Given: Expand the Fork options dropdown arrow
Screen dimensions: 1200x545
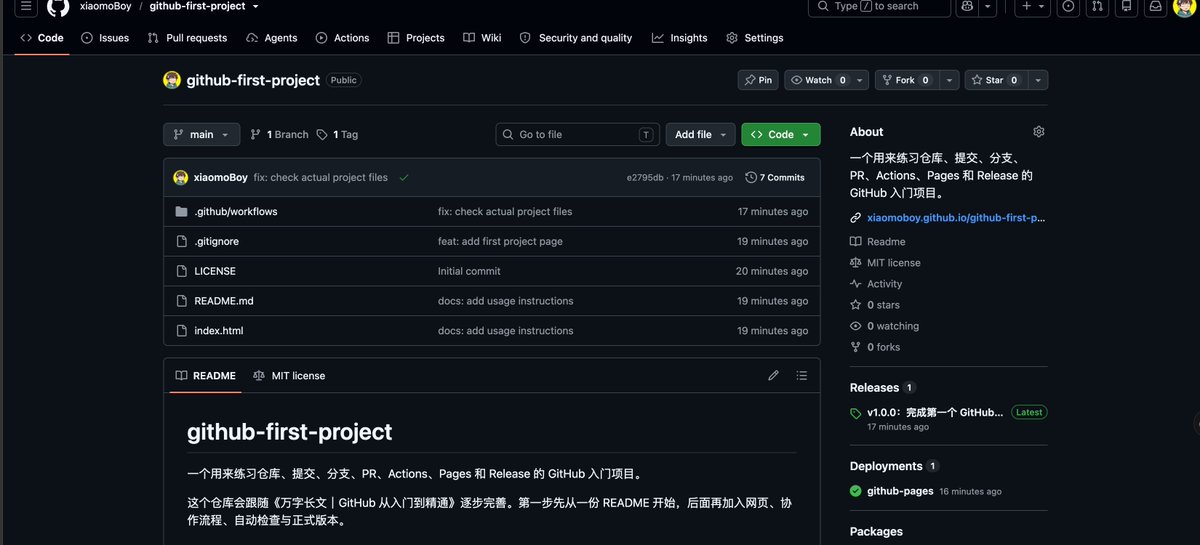Looking at the screenshot, I should tap(949, 80).
